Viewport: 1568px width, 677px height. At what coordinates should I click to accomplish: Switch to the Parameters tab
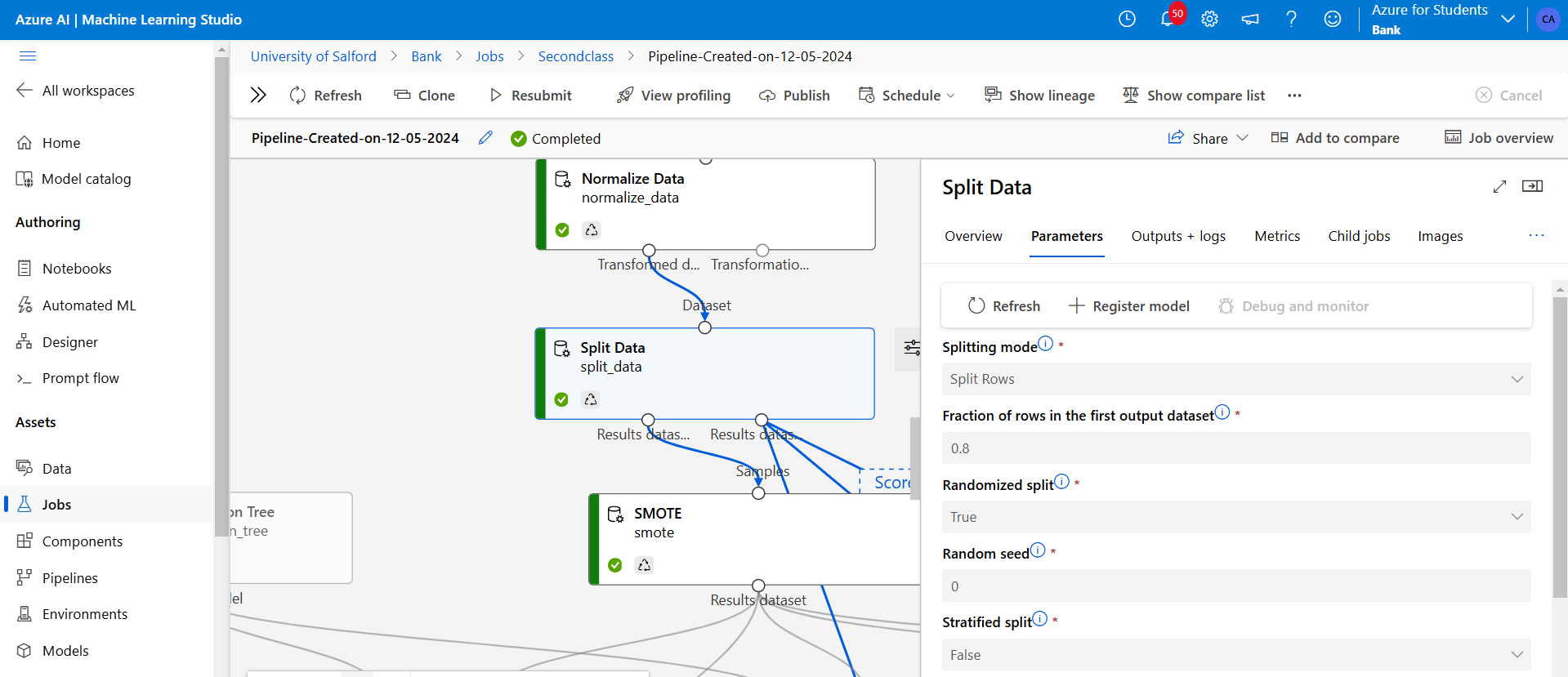click(x=1066, y=236)
